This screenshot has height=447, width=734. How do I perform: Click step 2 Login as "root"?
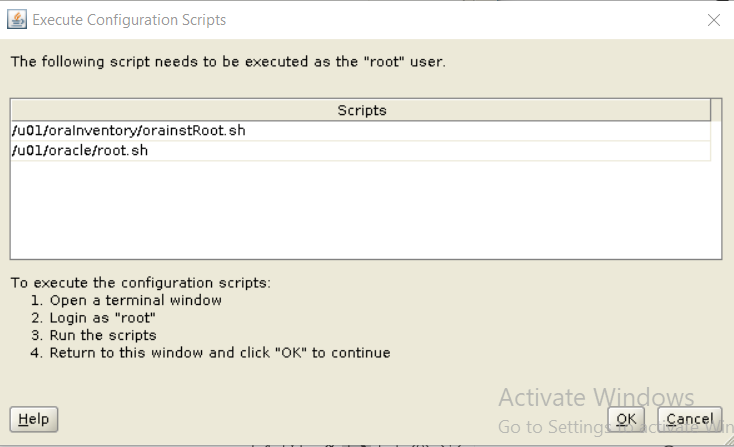[93, 318]
